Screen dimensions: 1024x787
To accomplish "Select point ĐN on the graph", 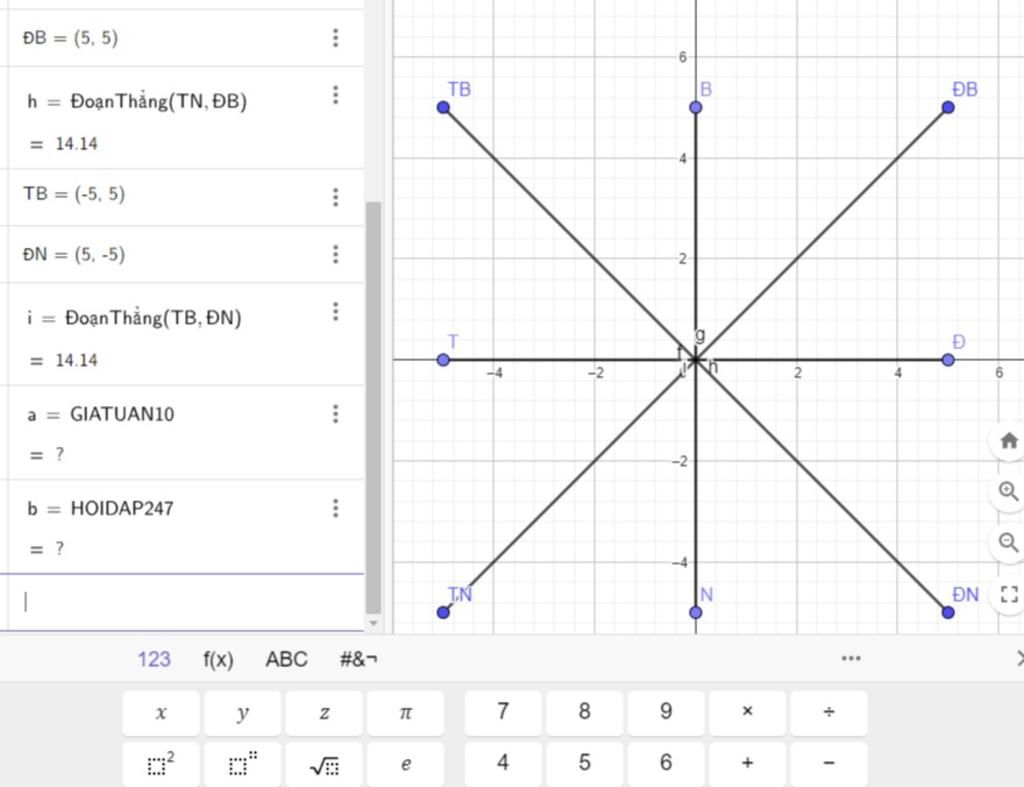I will pos(948,612).
